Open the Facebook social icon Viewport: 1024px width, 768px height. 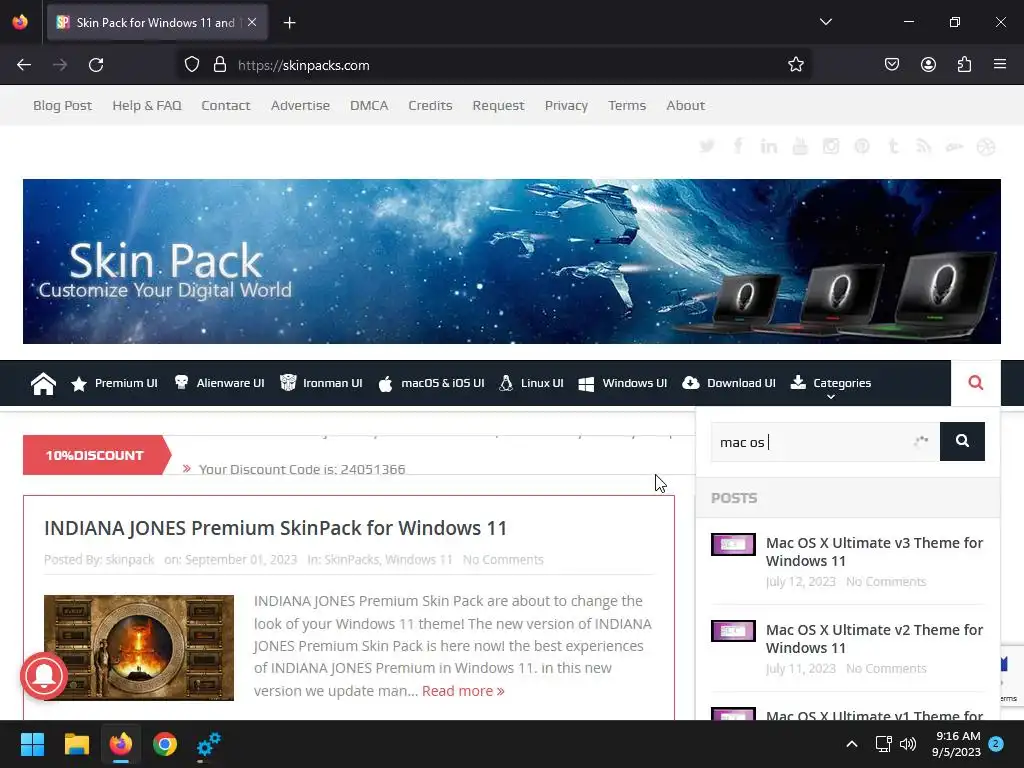click(x=738, y=146)
